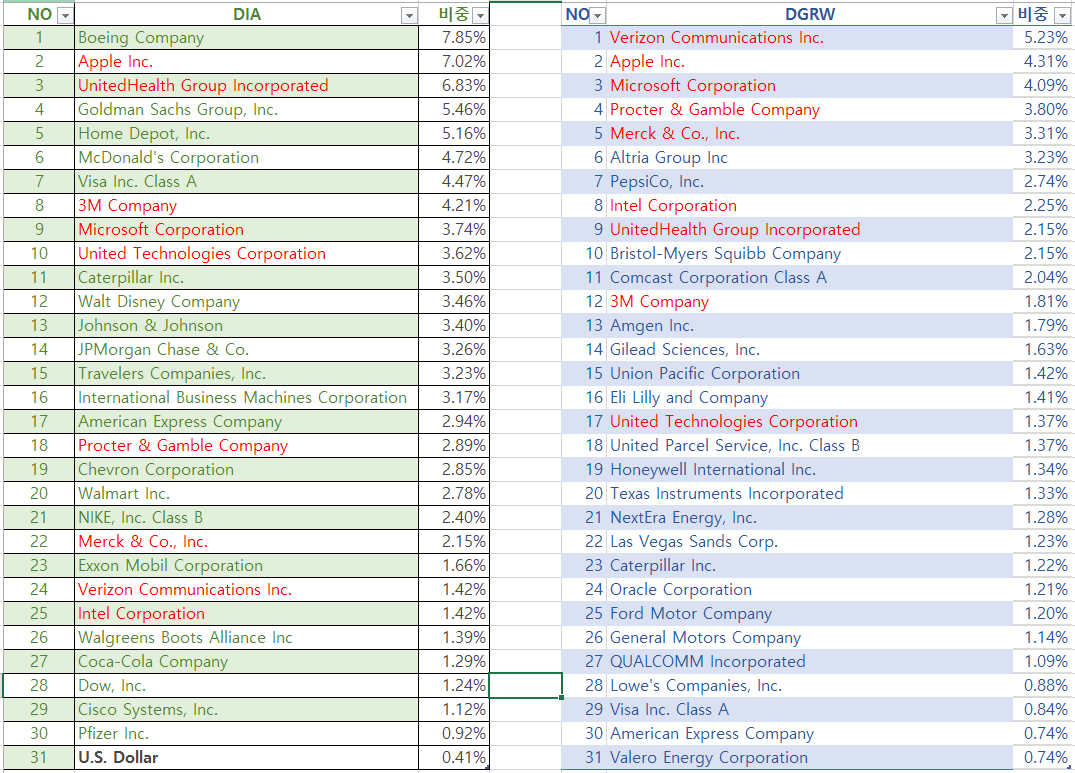
Task: Select the Bristol-Myers Squibb Company cell
Action: click(x=810, y=254)
